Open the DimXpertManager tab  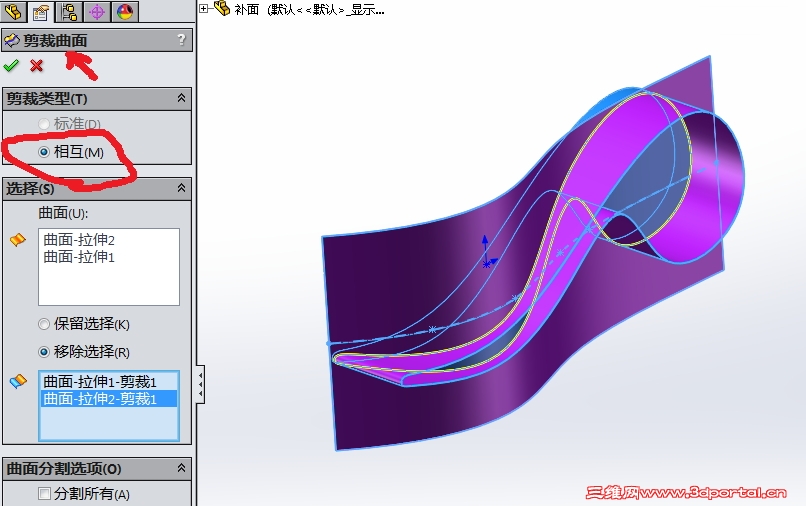pyautogui.click(x=97, y=11)
